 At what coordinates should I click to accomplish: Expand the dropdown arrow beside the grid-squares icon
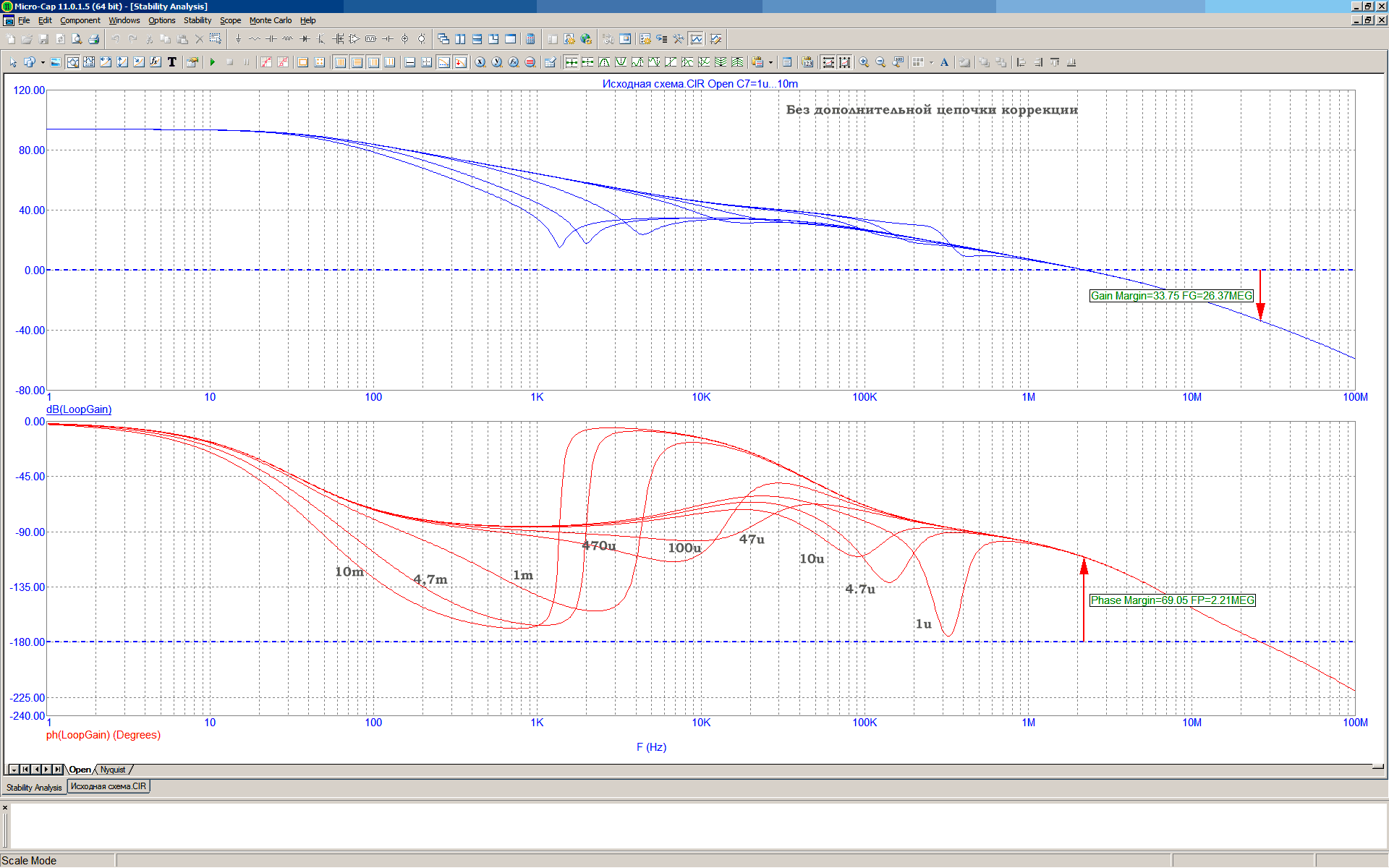click(x=930, y=62)
